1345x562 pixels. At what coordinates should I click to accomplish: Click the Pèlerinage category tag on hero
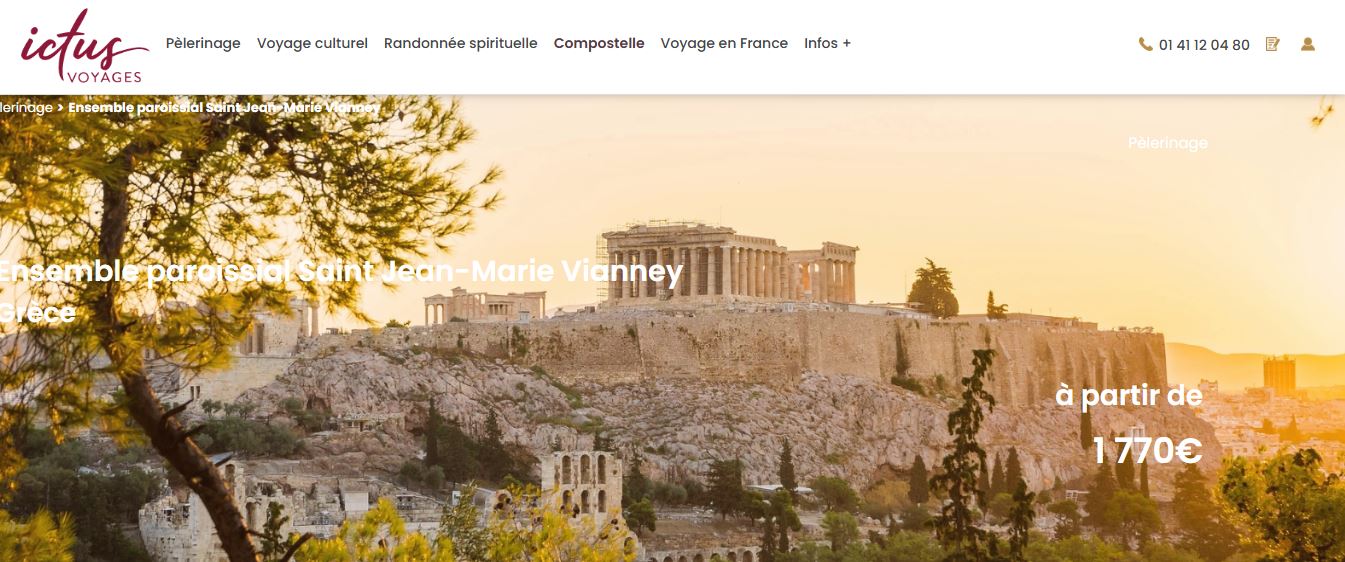pyautogui.click(x=1168, y=143)
